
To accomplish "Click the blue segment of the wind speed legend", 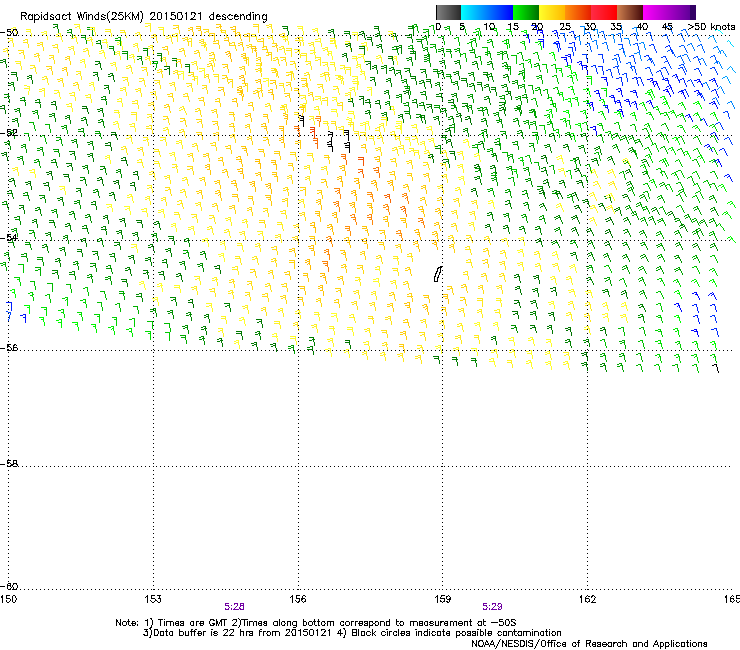I will coord(487,12).
